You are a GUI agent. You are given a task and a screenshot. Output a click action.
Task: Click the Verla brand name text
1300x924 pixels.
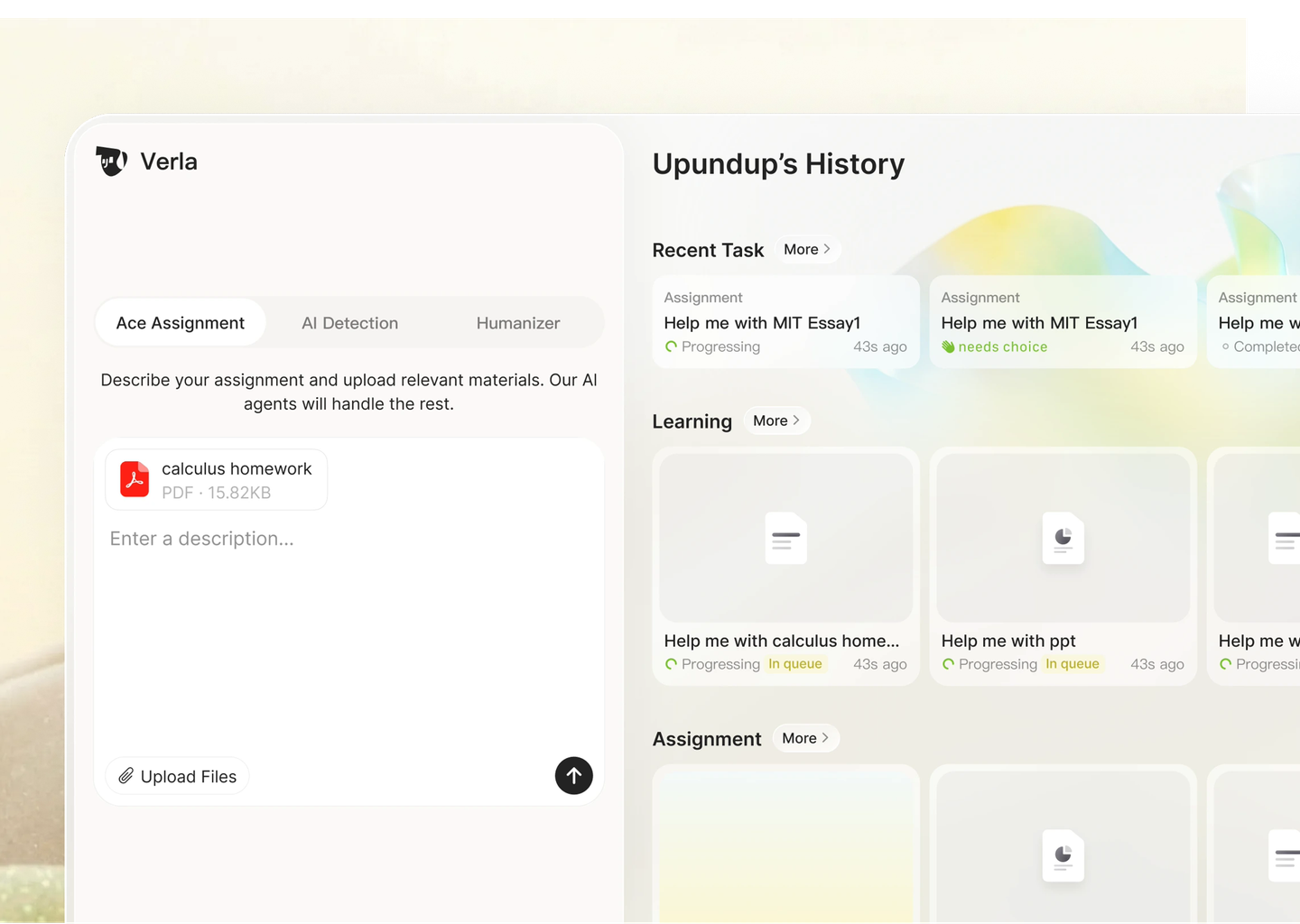[x=169, y=162]
